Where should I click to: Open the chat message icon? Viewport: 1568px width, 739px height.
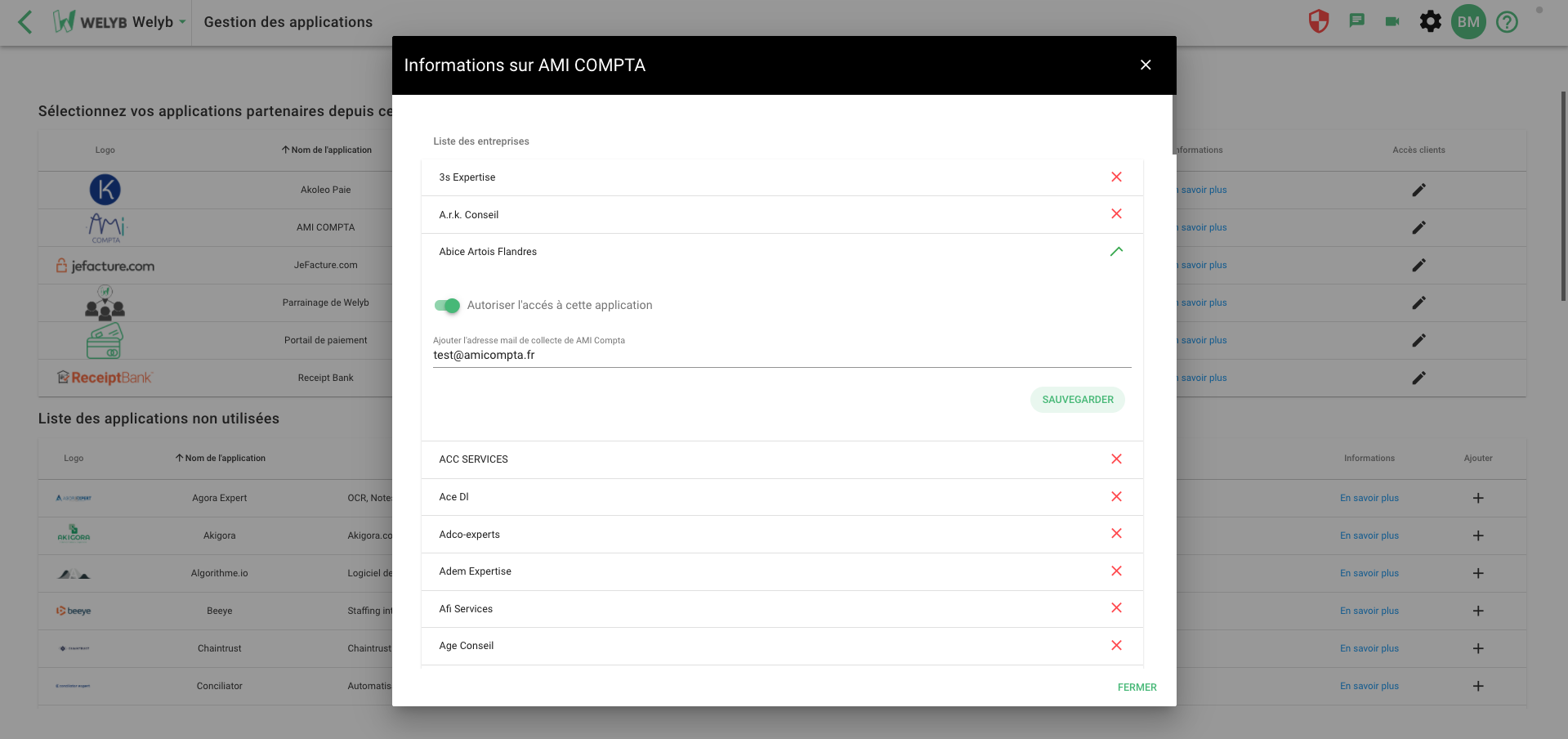(x=1356, y=21)
